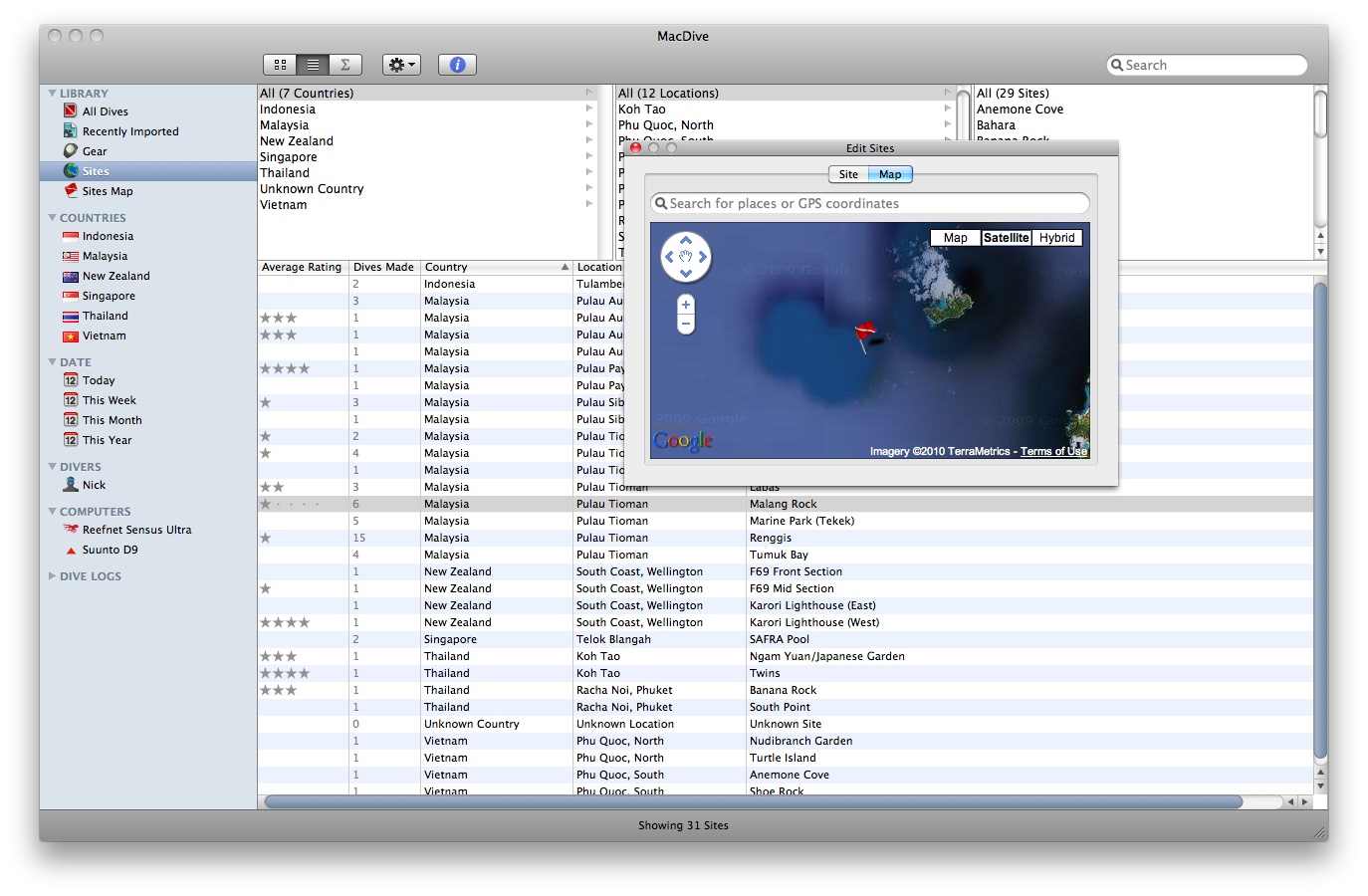Click the Sigma statistics view button
The width and height of the screenshot is (1368, 896).
(x=345, y=65)
